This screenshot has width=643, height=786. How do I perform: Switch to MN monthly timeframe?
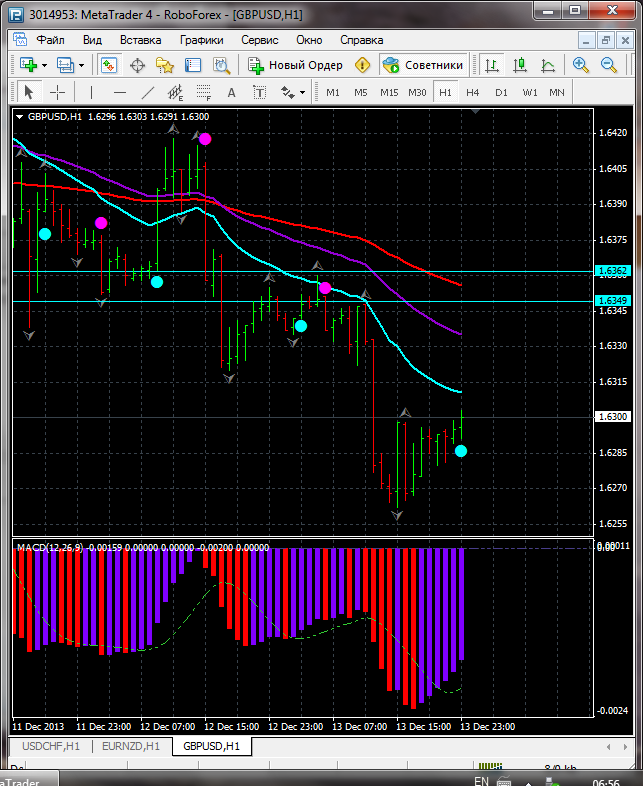[557, 93]
